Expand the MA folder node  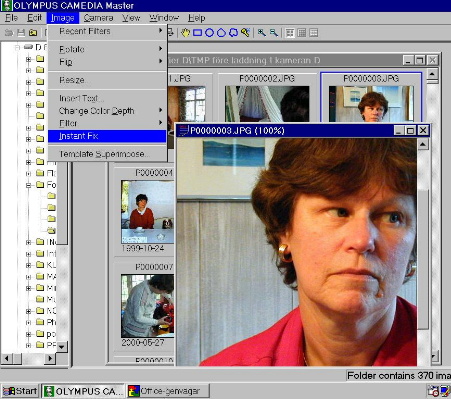[28, 277]
